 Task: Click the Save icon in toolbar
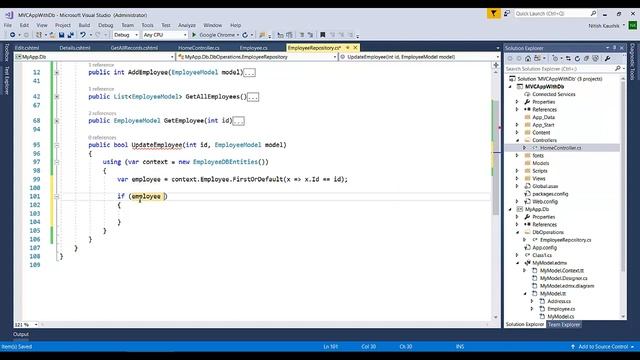coord(61,35)
